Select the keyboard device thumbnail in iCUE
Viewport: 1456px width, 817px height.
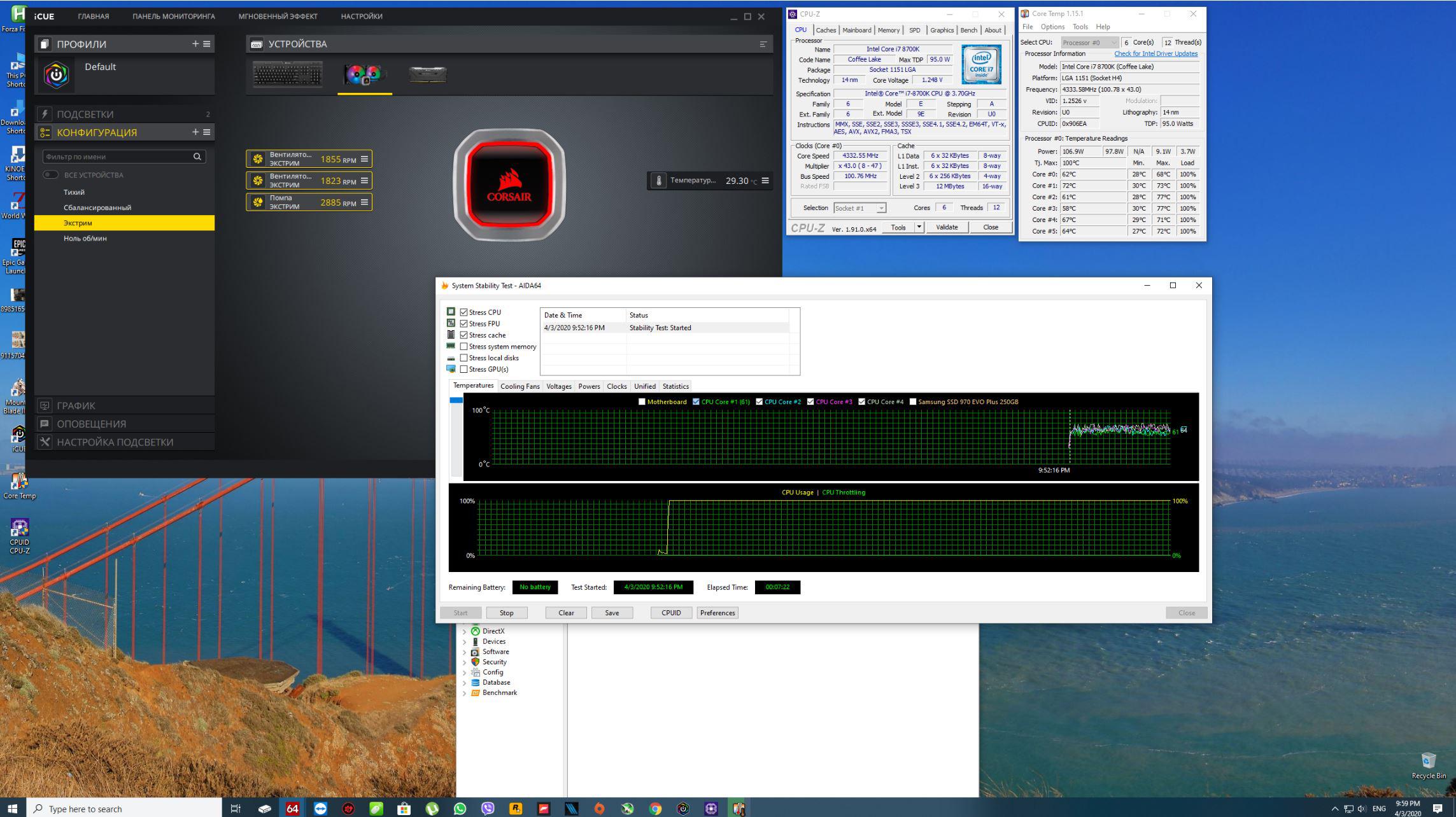pyautogui.click(x=288, y=74)
